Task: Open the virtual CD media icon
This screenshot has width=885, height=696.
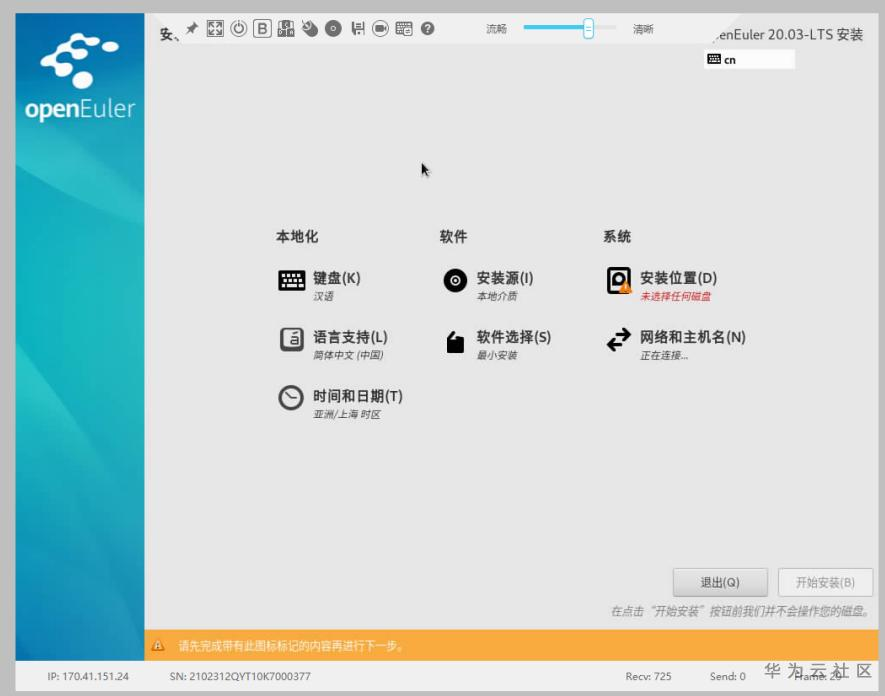Action: pyautogui.click(x=333, y=28)
